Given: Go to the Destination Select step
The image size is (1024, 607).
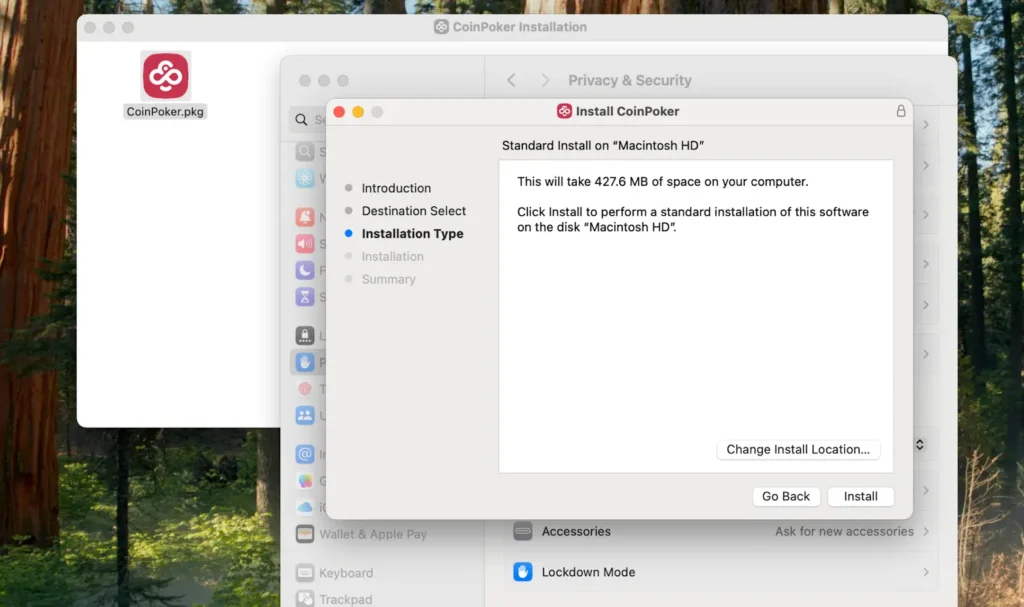Looking at the screenshot, I should coord(413,211).
